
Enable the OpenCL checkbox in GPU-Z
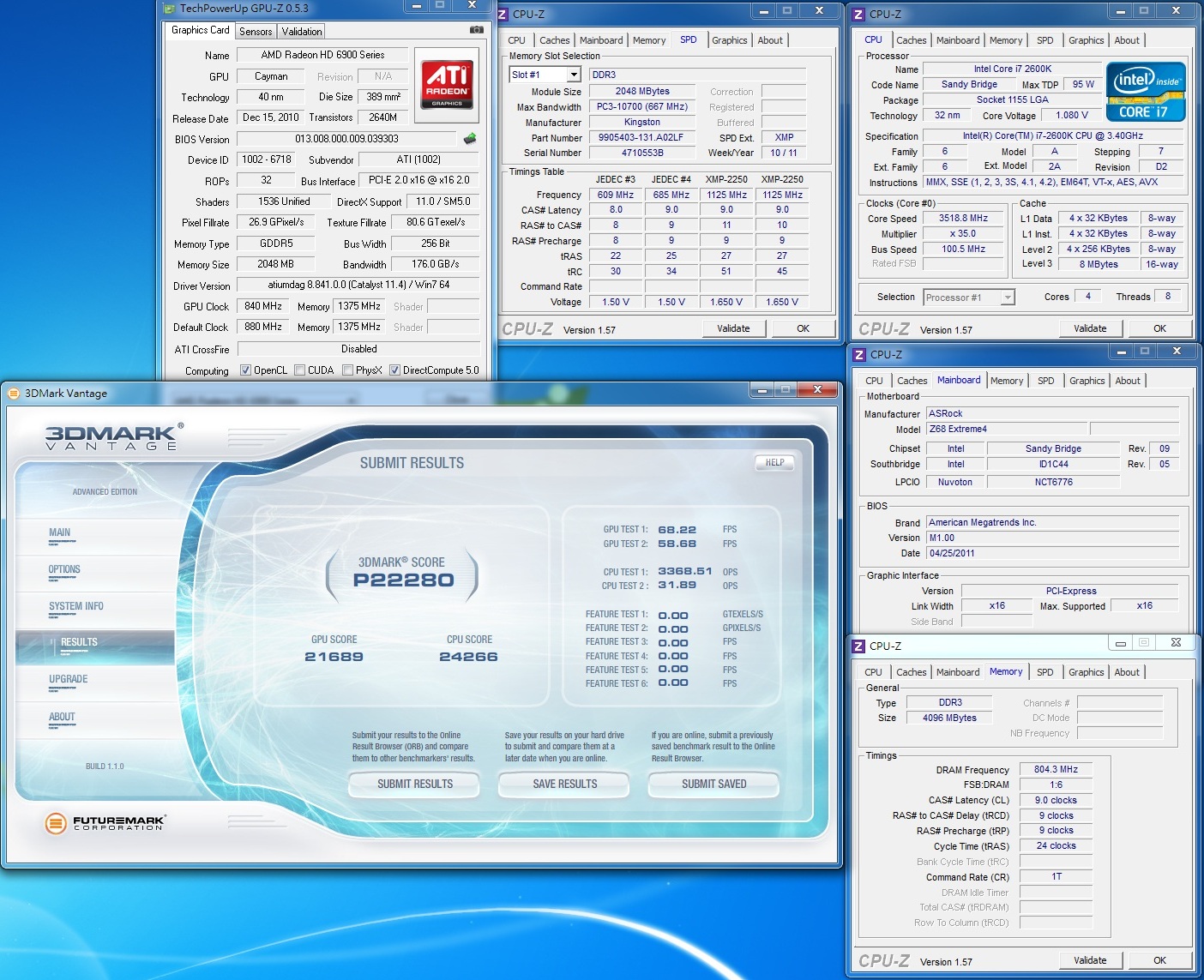click(x=246, y=370)
